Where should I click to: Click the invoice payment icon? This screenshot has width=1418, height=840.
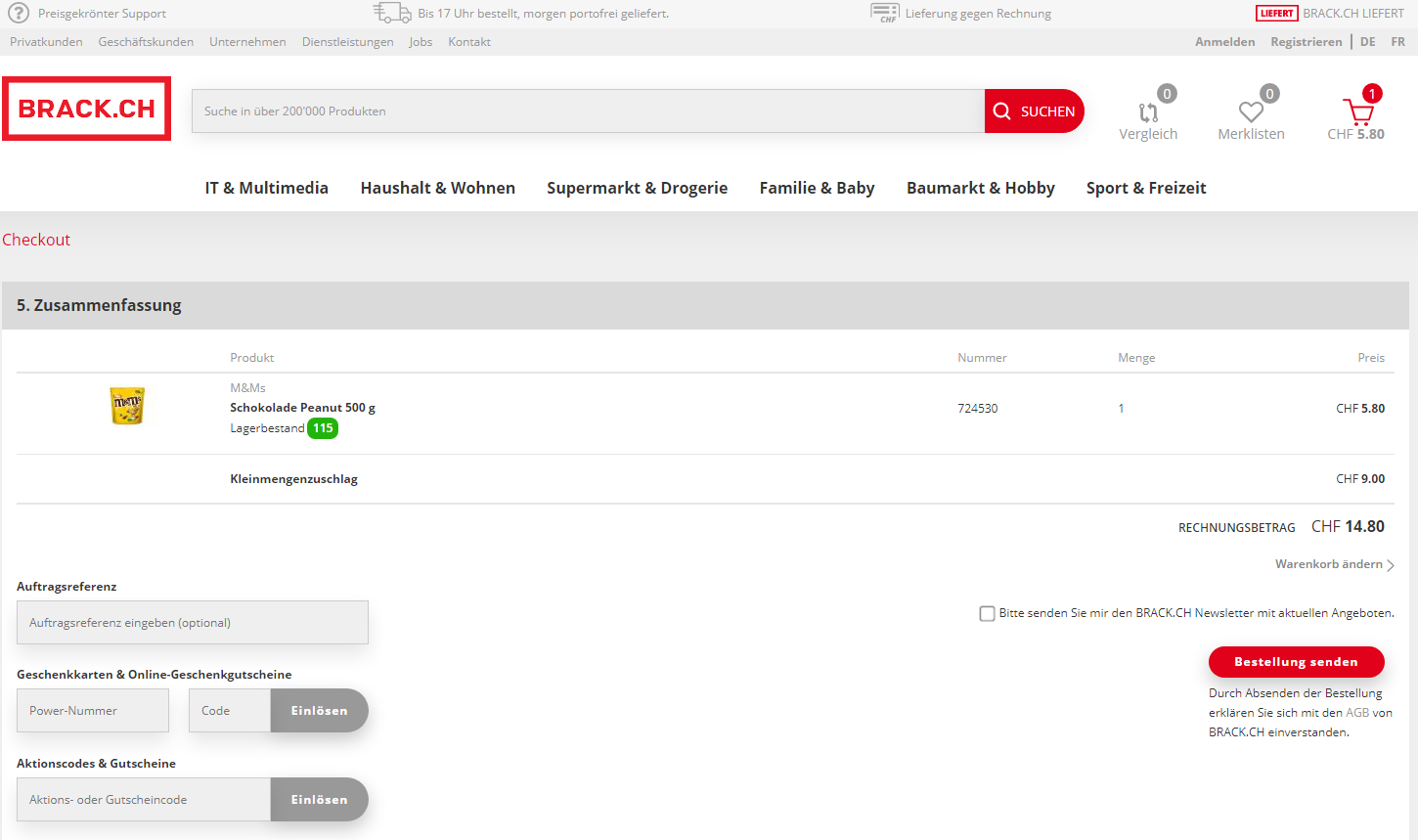pos(884,13)
